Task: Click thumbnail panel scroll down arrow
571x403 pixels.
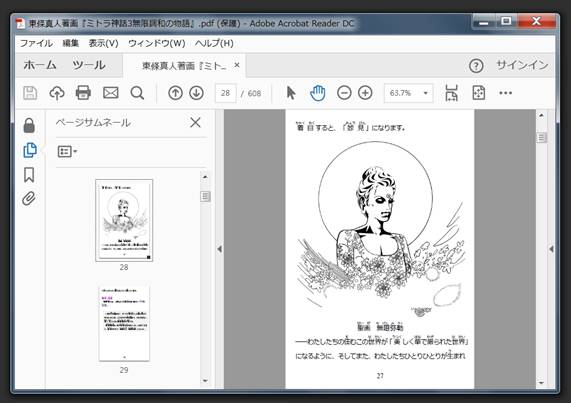Action: 205,380
